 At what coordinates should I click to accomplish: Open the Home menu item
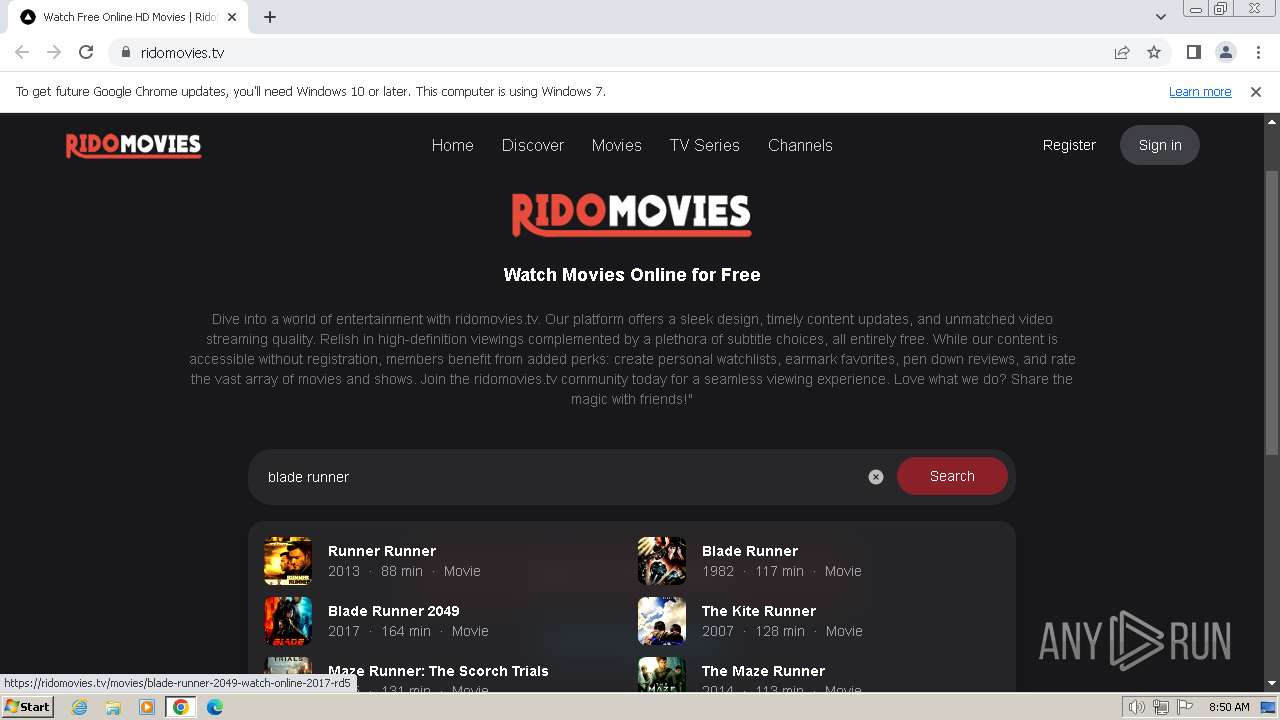pos(453,145)
